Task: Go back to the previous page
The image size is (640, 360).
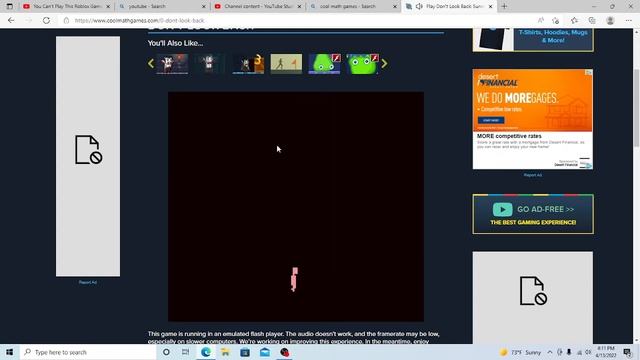Action: [x=11, y=20]
